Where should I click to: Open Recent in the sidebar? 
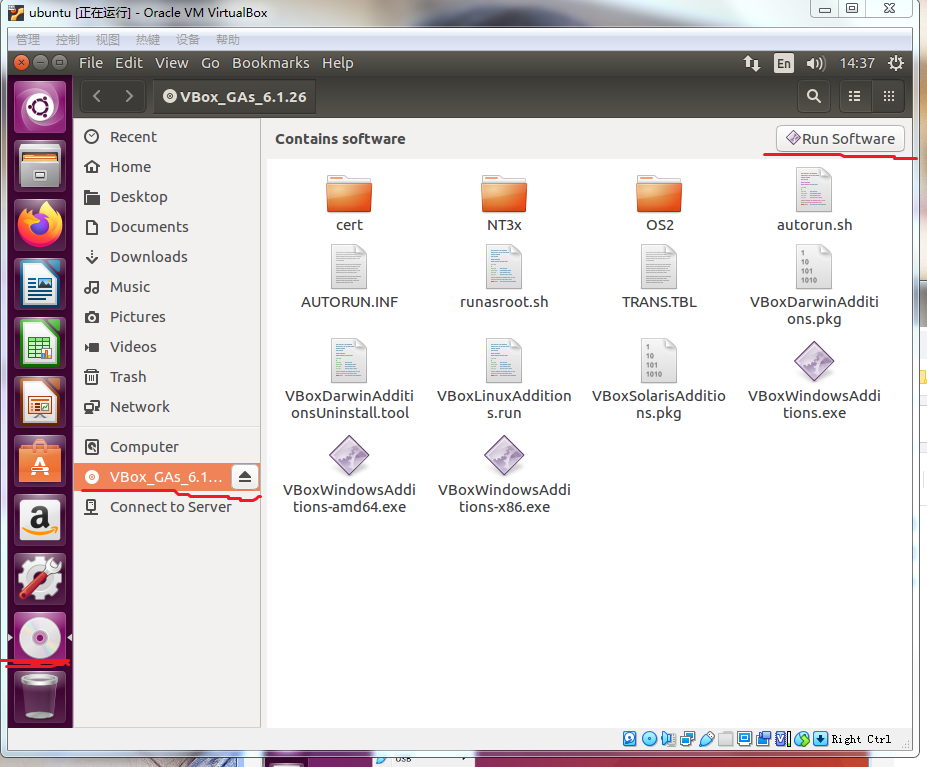click(x=167, y=137)
